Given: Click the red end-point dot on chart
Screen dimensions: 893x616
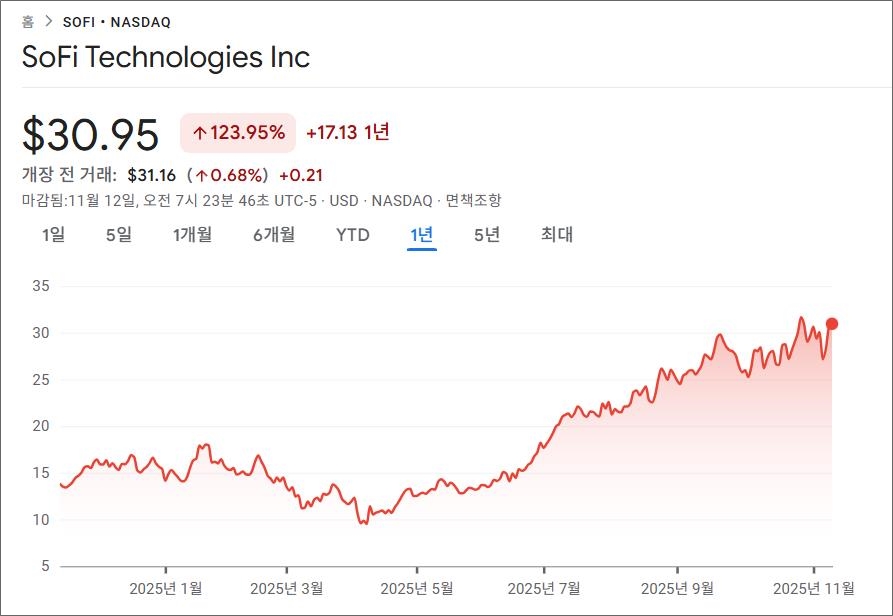Looking at the screenshot, I should coord(832,324).
